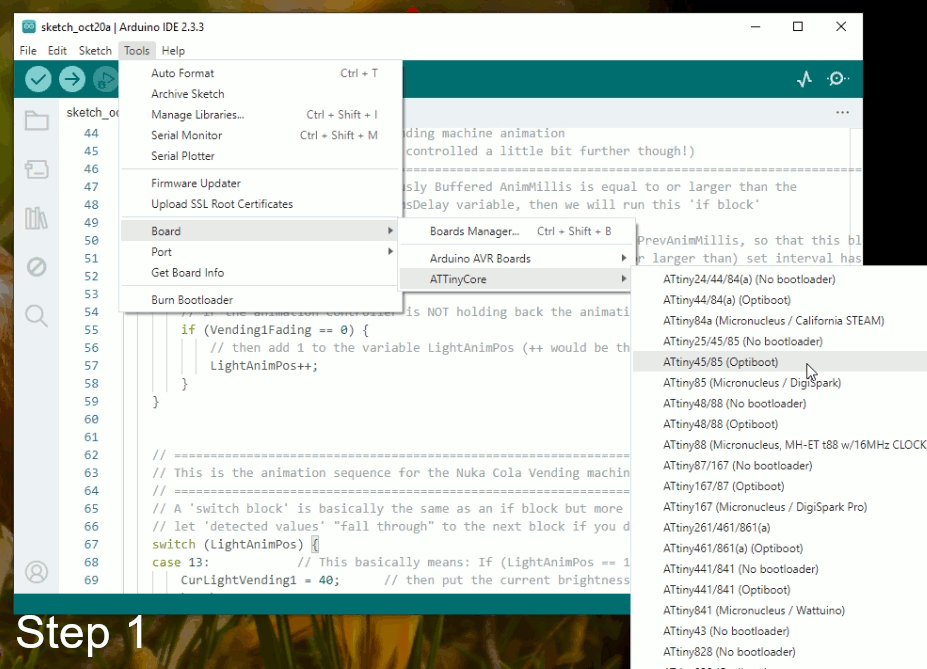Click Get Board Info
Image resolution: width=927 pixels, height=669 pixels.
point(260,272)
